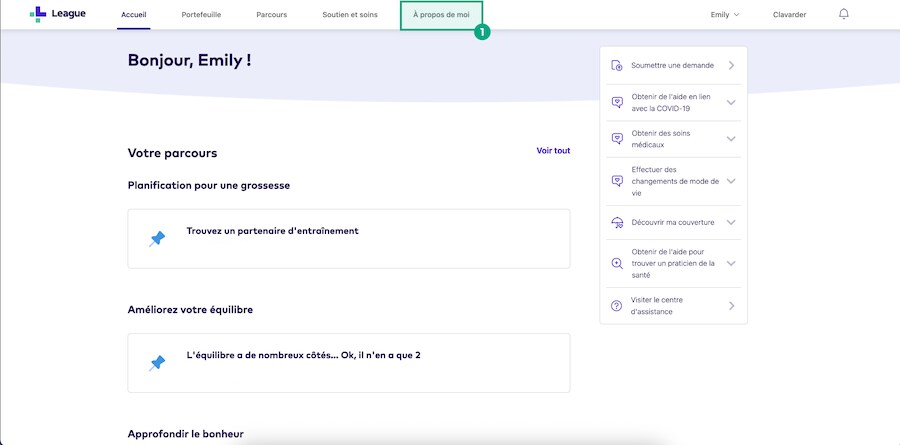The height and width of the screenshot is (445, 900).
Task: Expand Découvrir ma couverture chevron
Action: [731, 222]
